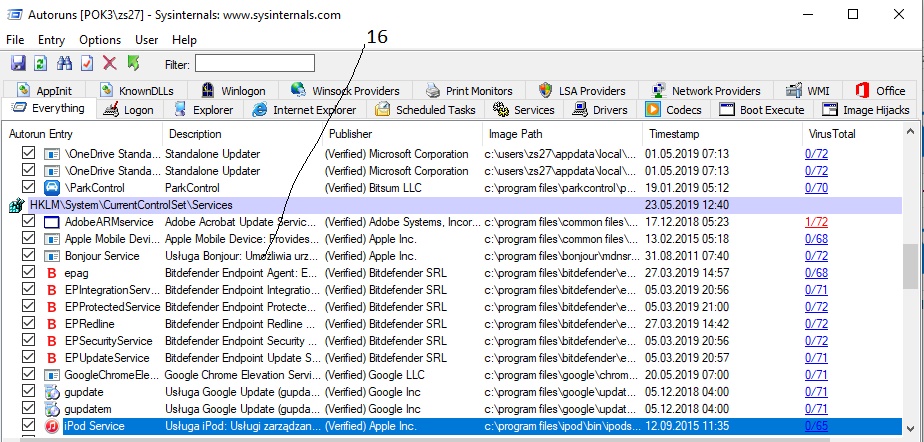Select the Image Hijacks tab
Screen dimensions: 924x442
pyautogui.click(x=866, y=110)
